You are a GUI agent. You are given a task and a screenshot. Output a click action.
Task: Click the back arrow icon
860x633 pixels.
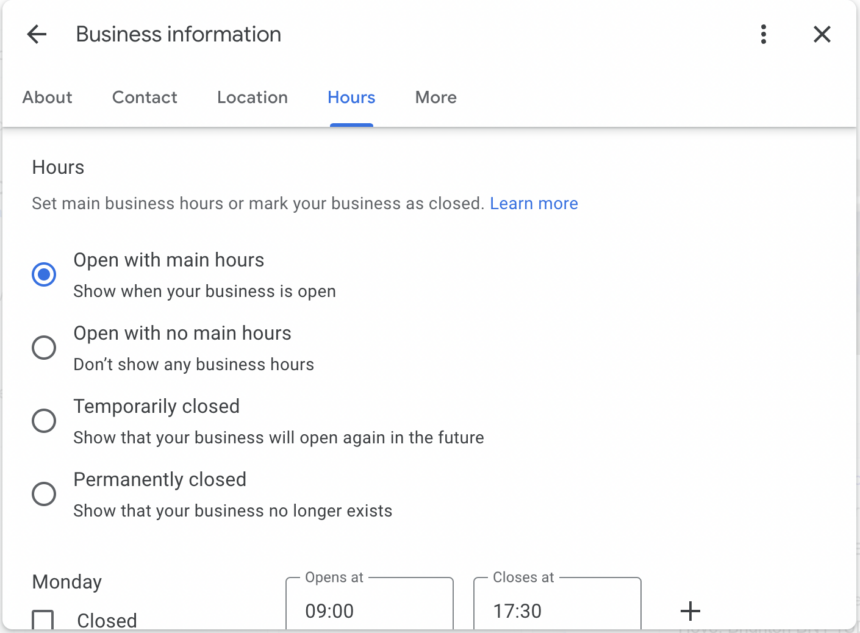click(x=36, y=33)
